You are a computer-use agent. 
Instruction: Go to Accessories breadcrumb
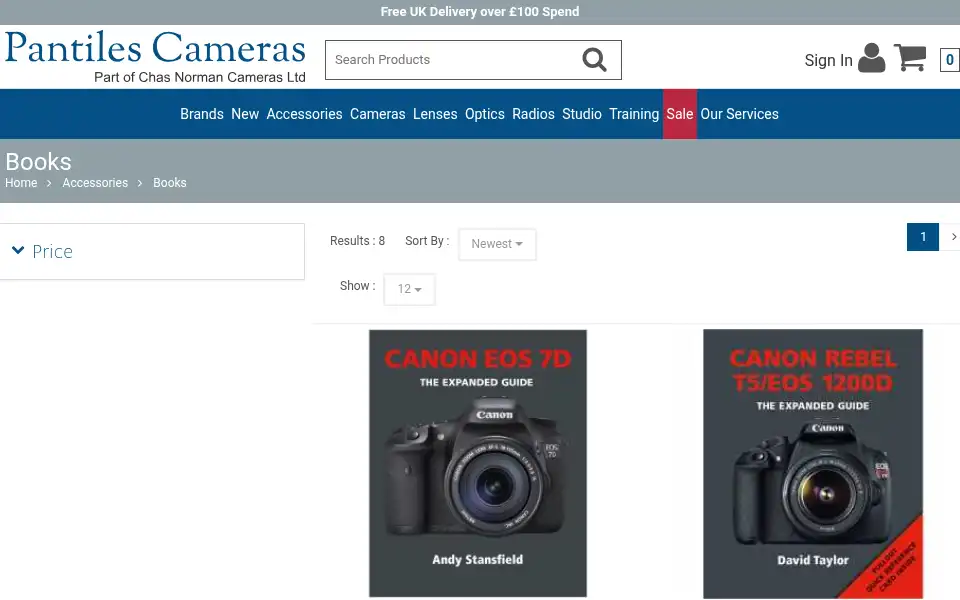[x=95, y=182]
